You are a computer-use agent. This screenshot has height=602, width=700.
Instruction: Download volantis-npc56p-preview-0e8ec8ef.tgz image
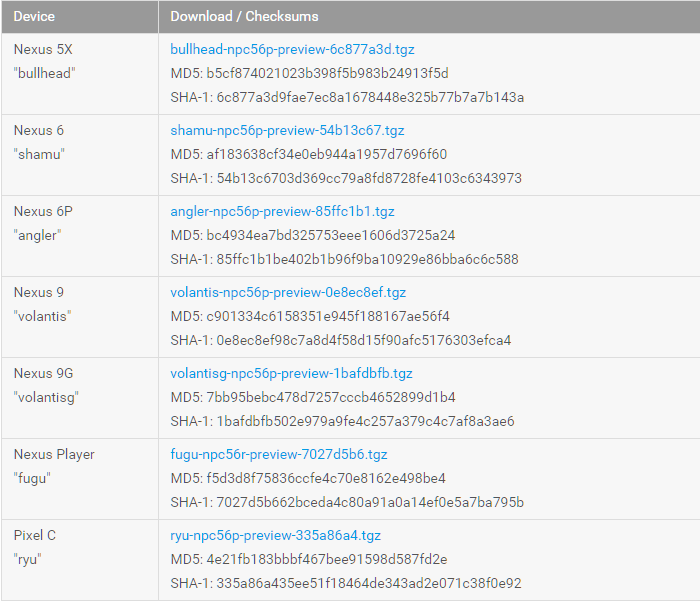click(288, 292)
